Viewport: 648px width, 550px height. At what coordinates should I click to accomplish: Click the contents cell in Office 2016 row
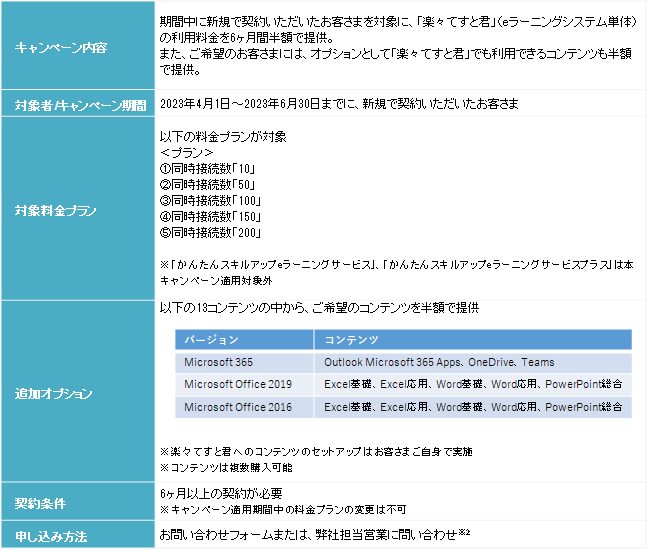click(473, 407)
